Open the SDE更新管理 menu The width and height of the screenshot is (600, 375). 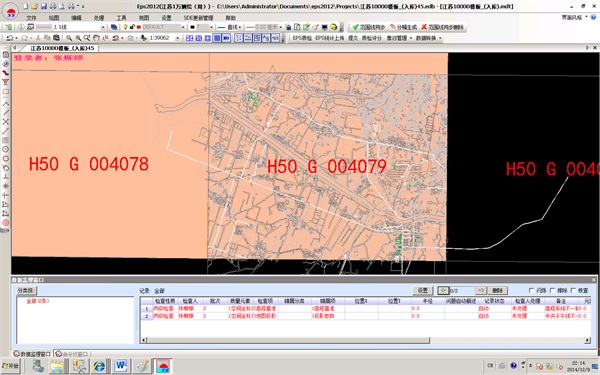coord(198,18)
